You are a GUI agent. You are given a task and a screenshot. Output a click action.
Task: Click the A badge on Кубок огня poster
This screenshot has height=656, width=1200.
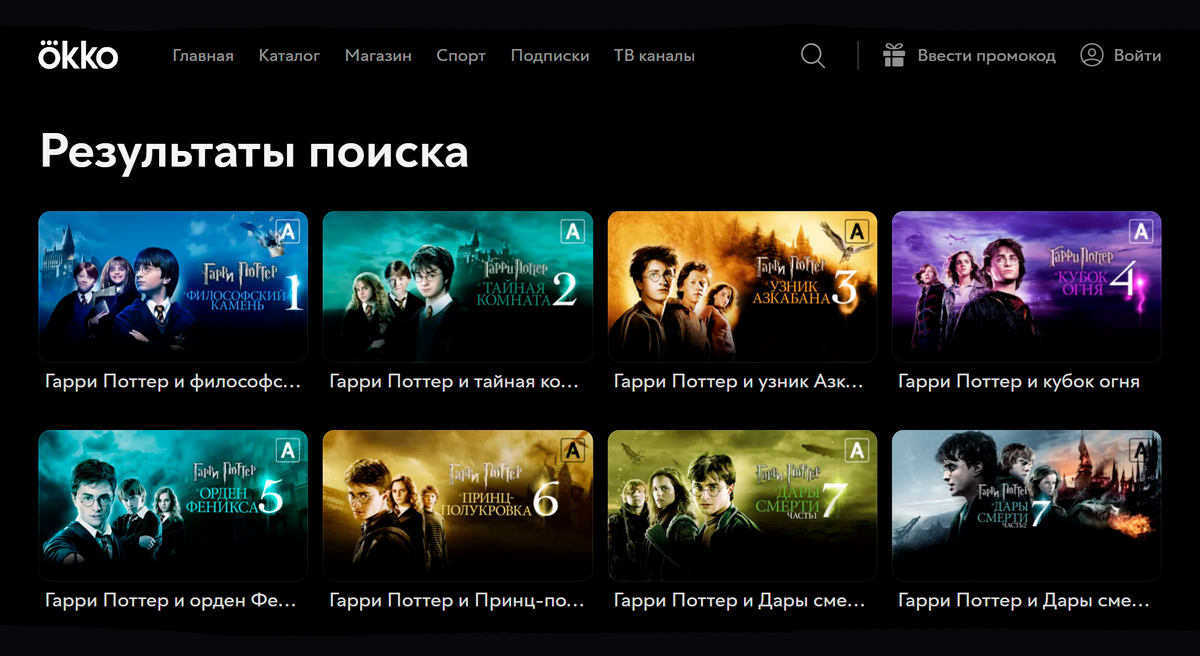click(1142, 231)
